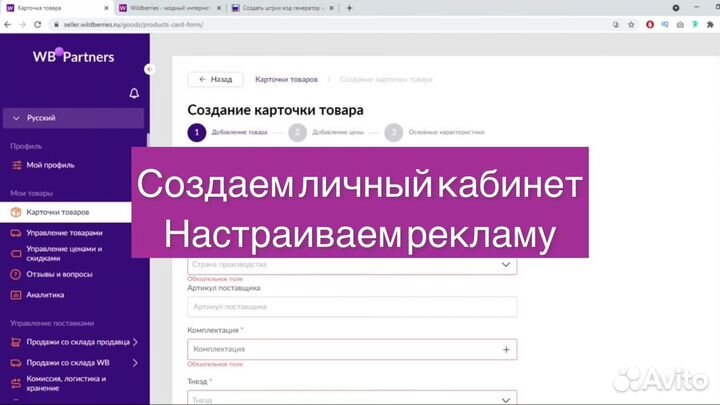This screenshot has width=720, height=405.
Task: Open the Тнвэд dropdown arrow
Action: 506,400
